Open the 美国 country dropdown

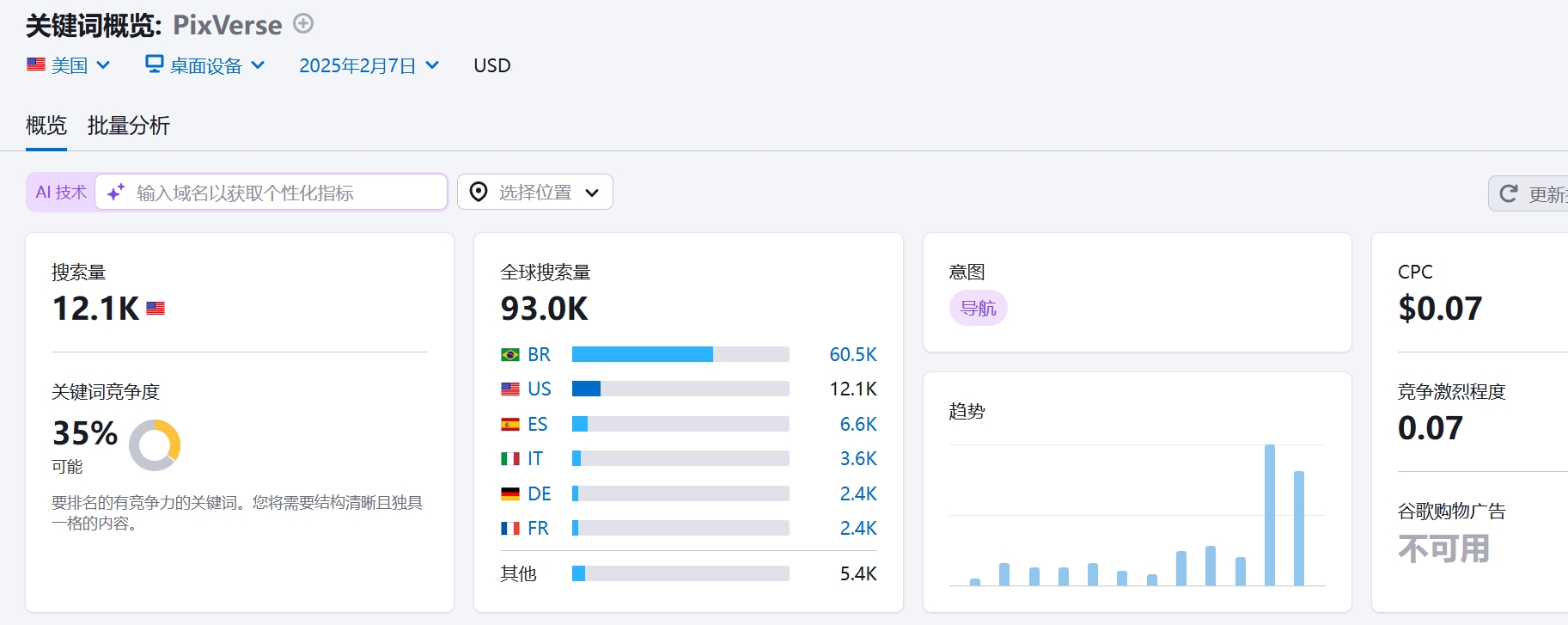click(70, 65)
